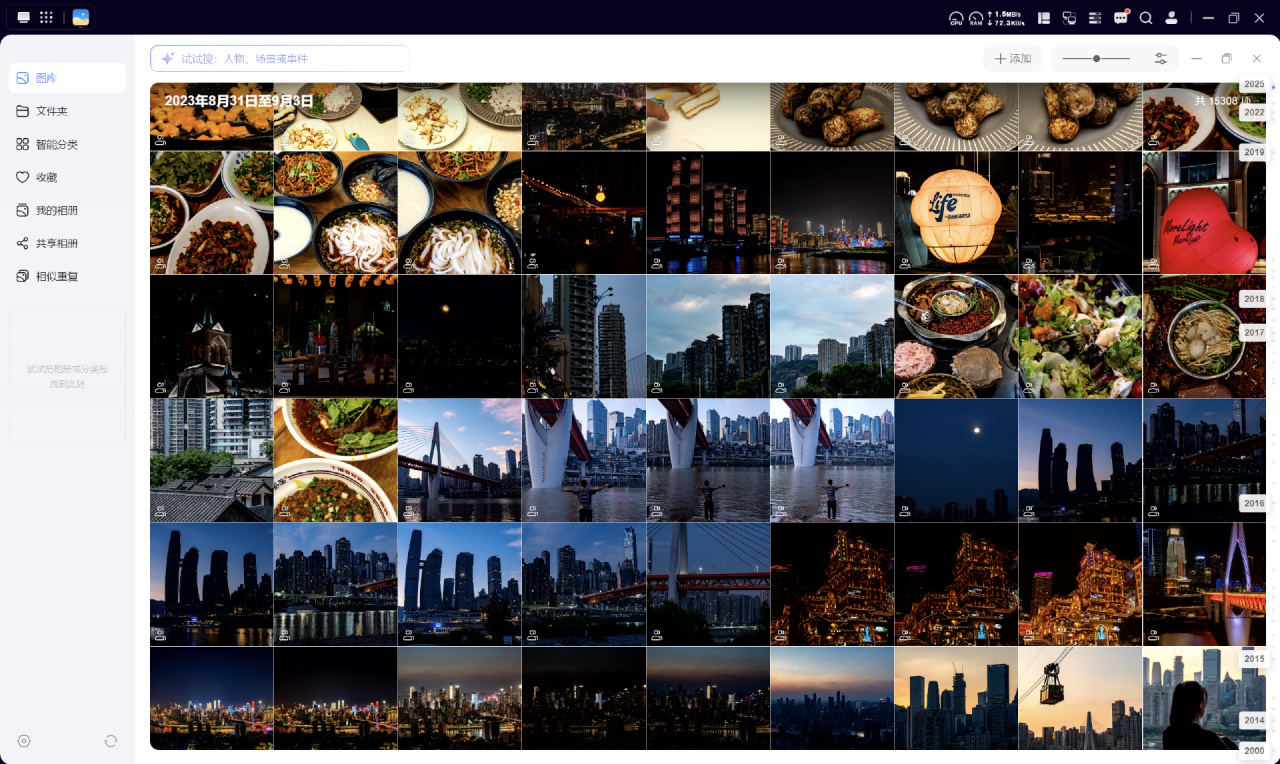Open the church steeple at night photo
This screenshot has height=764, width=1280.
[x=211, y=337]
